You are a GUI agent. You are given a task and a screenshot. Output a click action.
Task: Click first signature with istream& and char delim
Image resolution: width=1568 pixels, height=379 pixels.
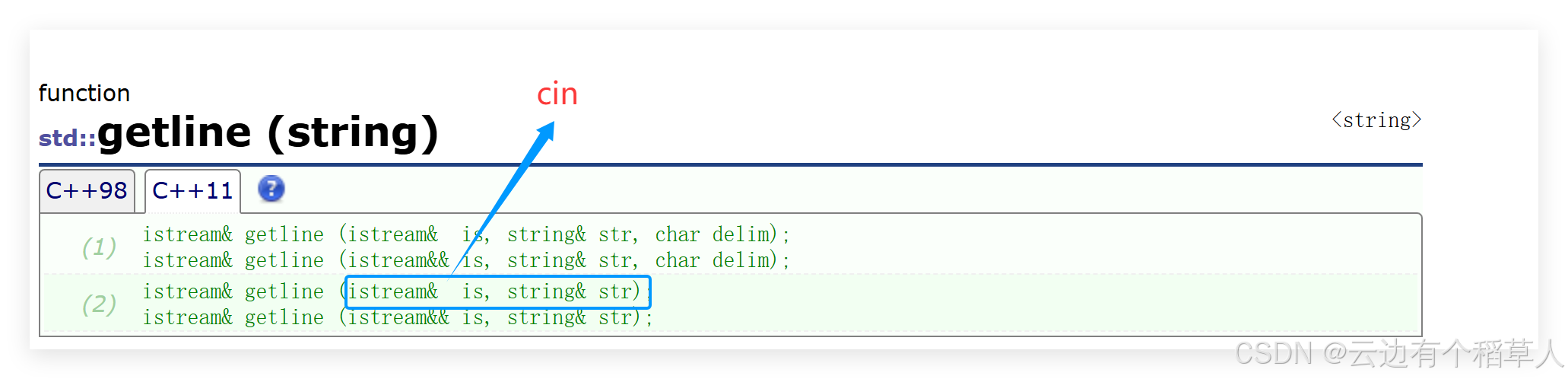pyautogui.click(x=466, y=234)
